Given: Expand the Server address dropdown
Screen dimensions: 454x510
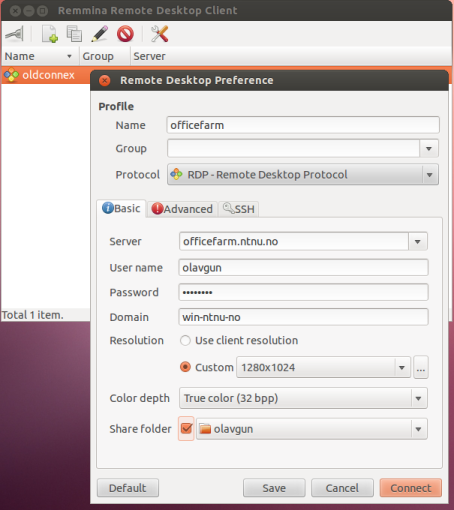Looking at the screenshot, I should click(x=417, y=241).
